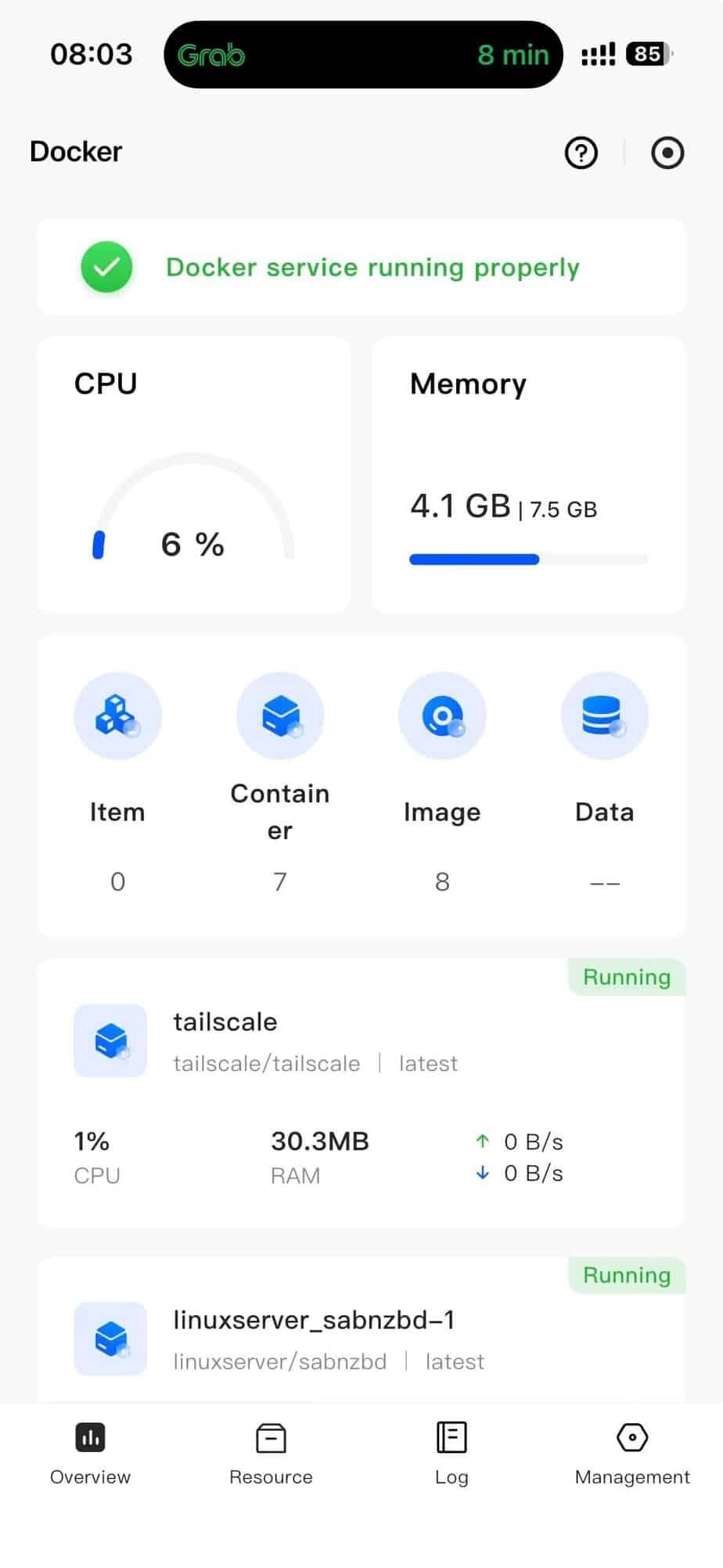Viewport: 723px width, 1568px height.
Task: Tap the Memory usage progress bar
Action: (528, 559)
